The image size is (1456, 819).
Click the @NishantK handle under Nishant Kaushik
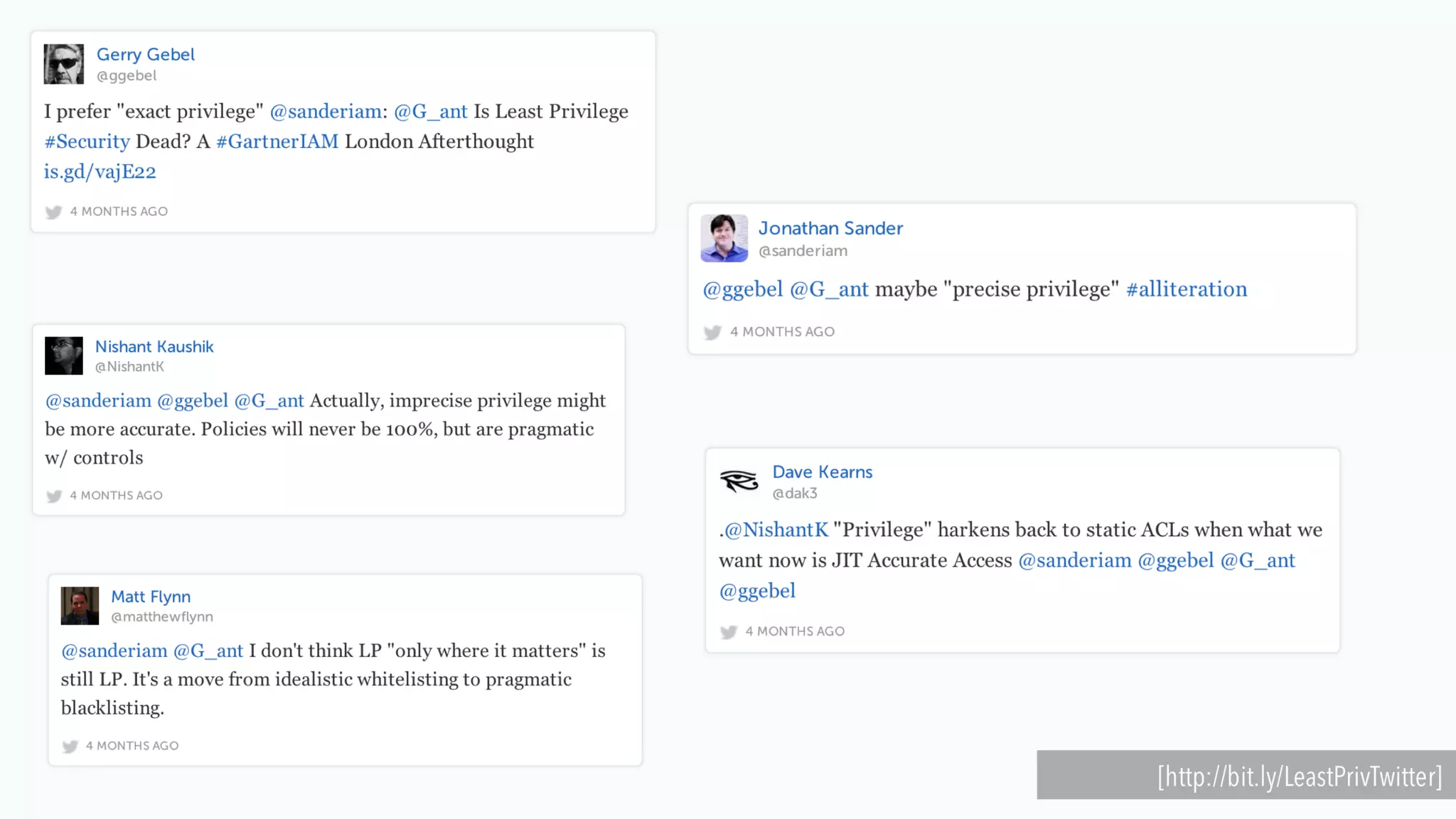129,367
